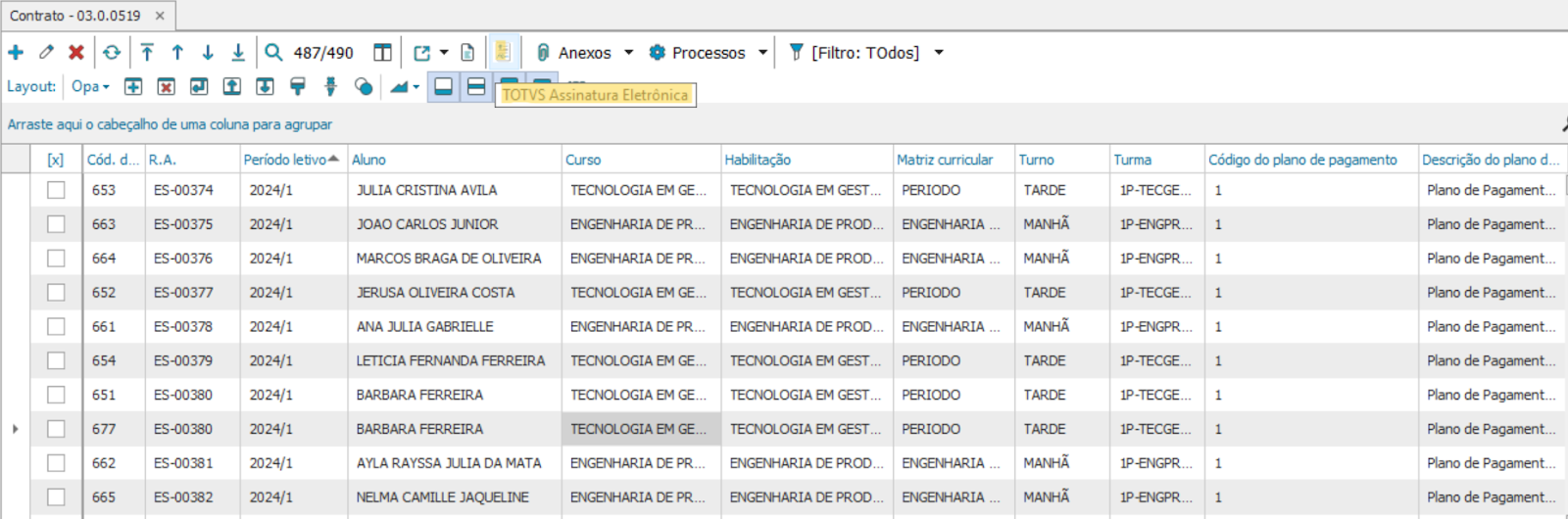Go to the previous record

[177, 52]
